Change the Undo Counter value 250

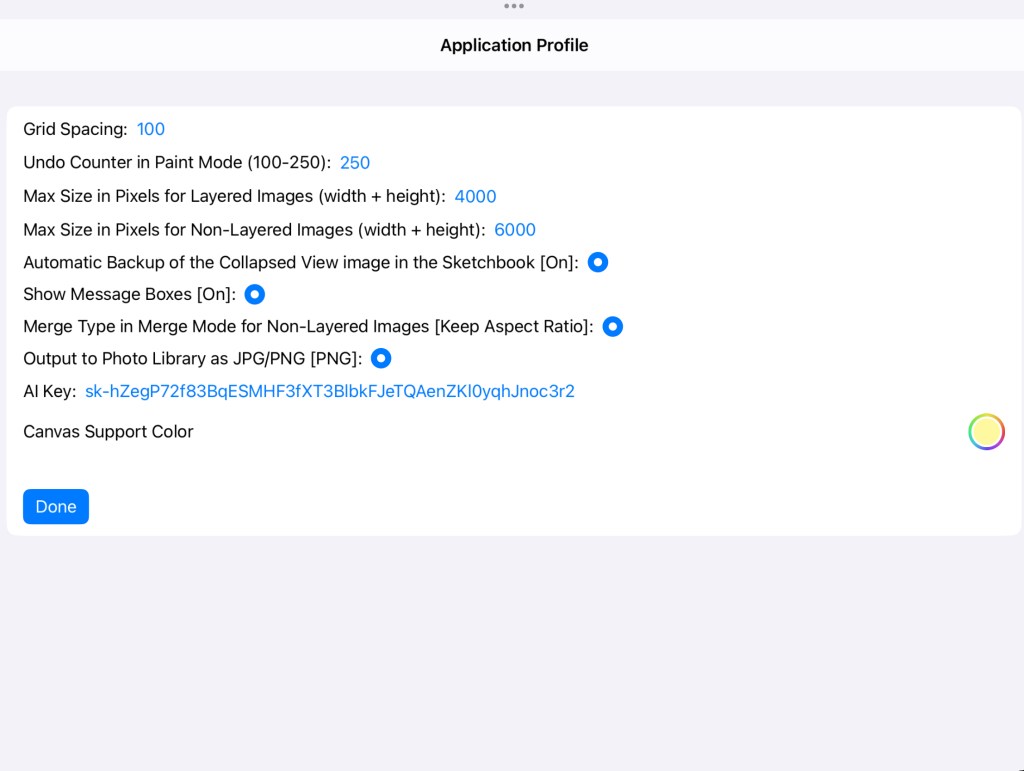tap(355, 163)
